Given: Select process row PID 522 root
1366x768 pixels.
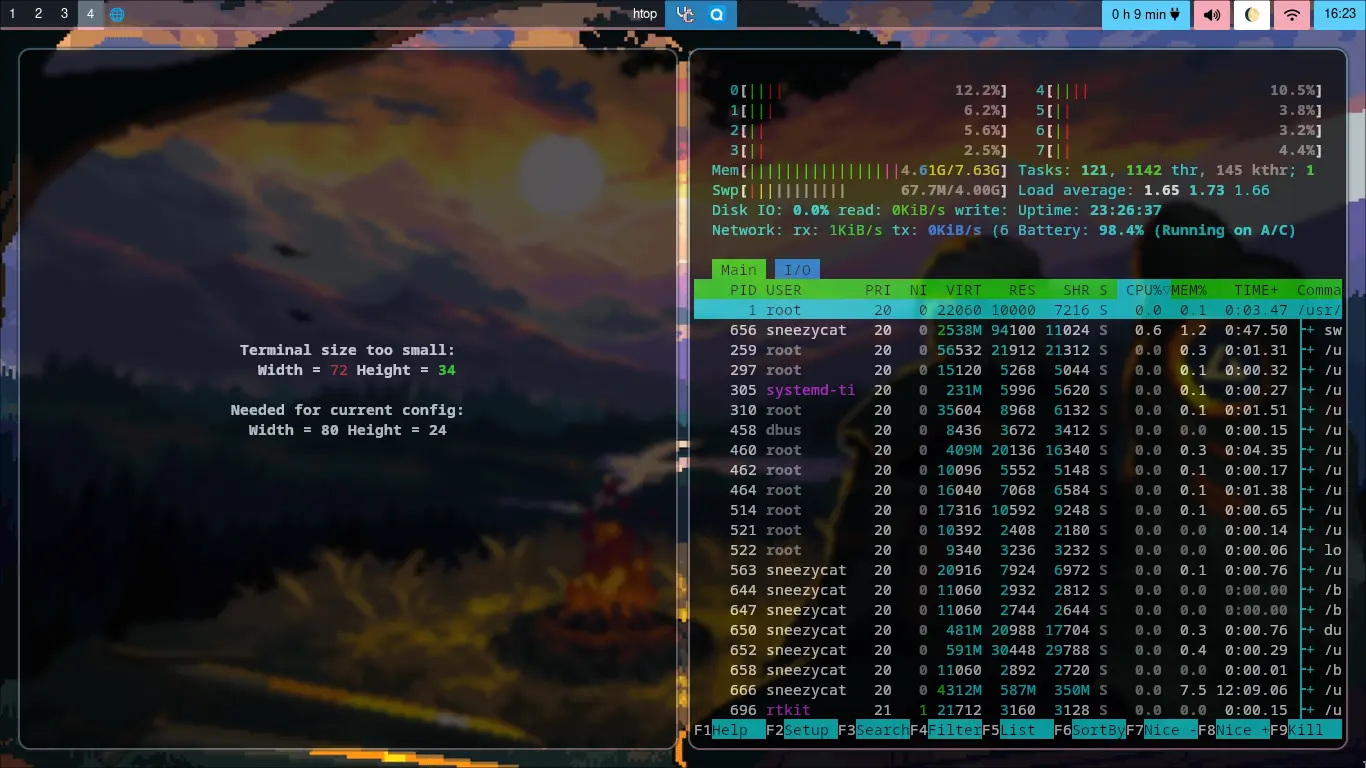Looking at the screenshot, I should [1018, 550].
